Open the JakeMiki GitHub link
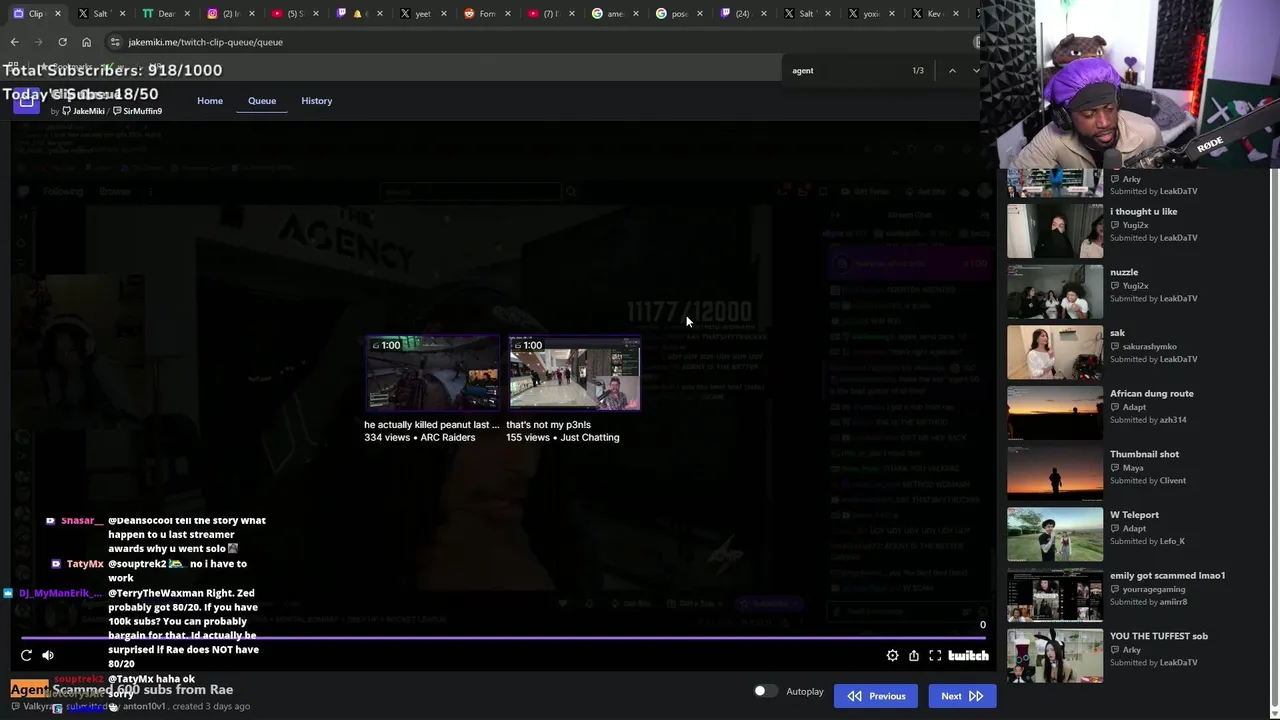This screenshot has height=720, width=1280. (83, 111)
